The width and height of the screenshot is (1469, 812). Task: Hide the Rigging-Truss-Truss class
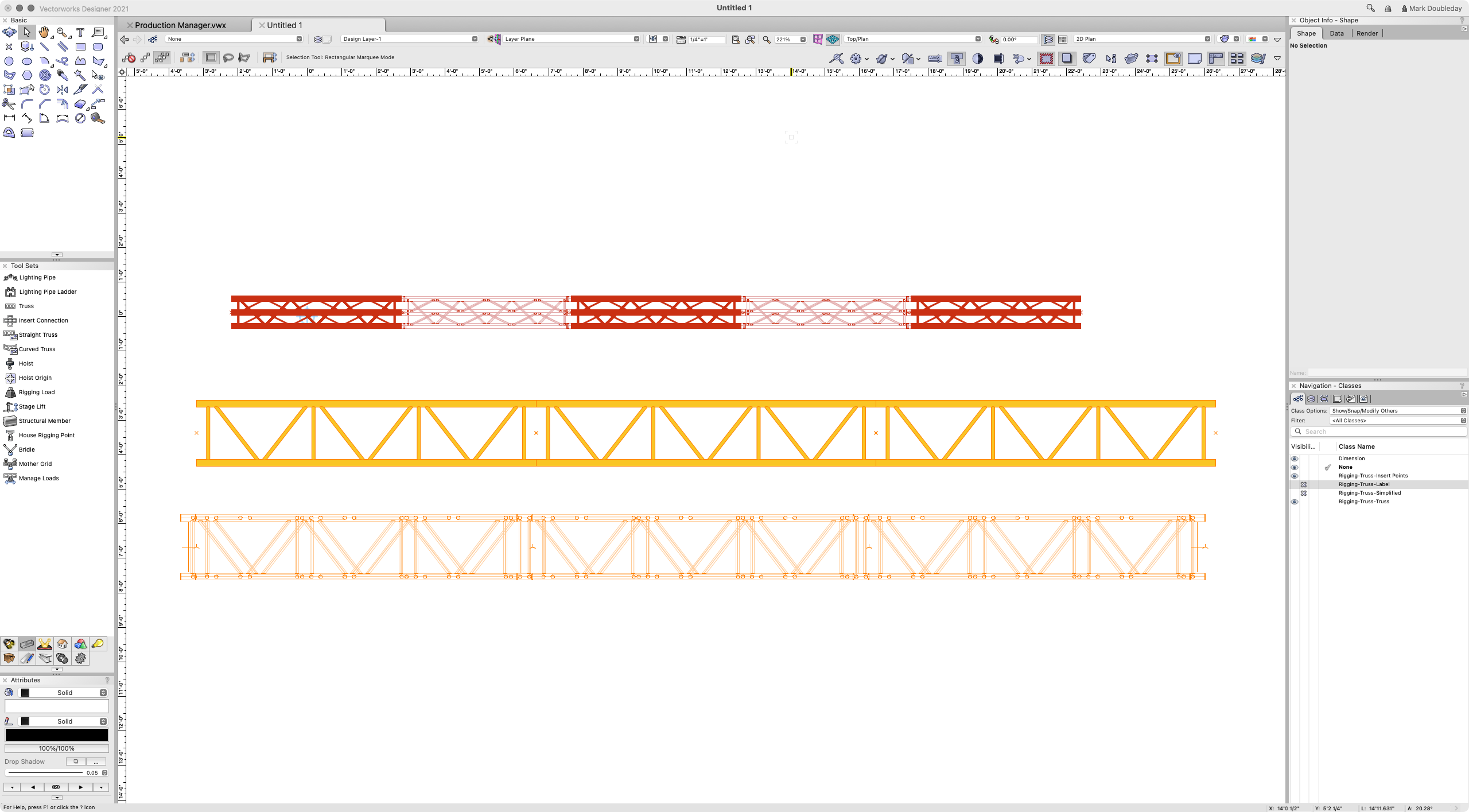point(1296,501)
